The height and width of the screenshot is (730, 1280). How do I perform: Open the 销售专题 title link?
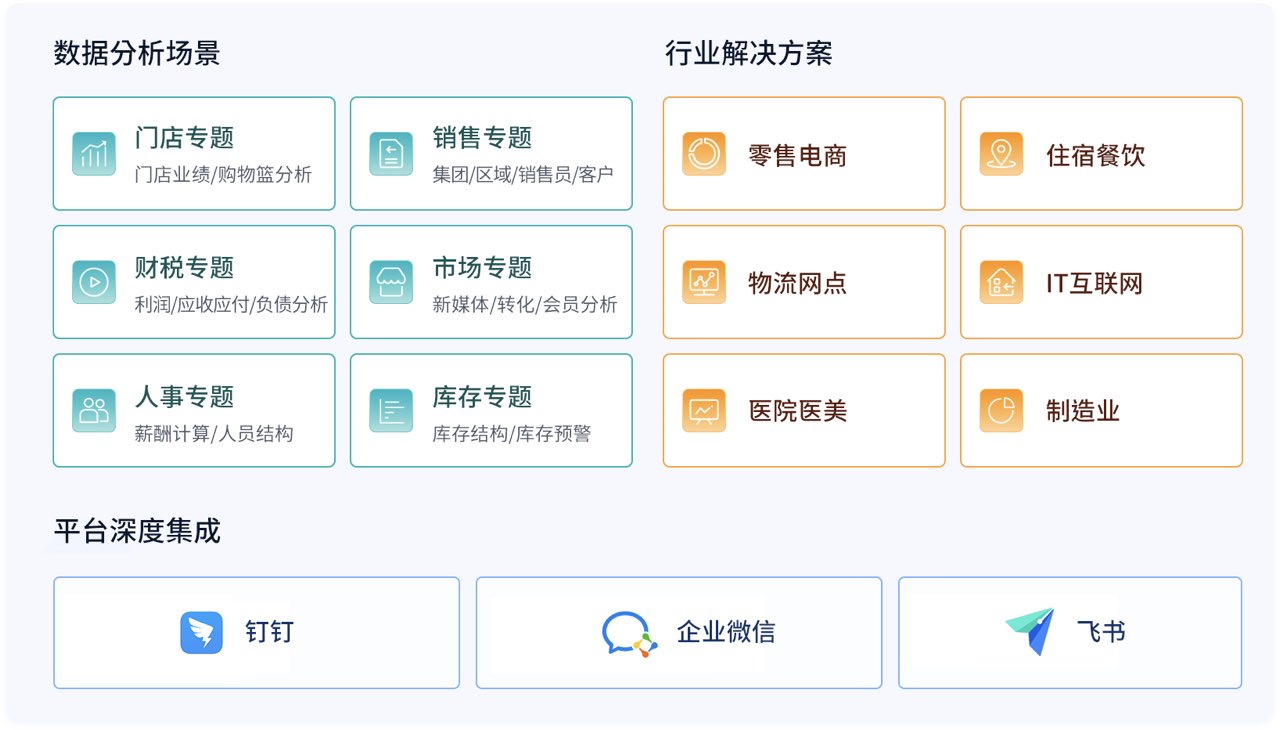click(x=482, y=138)
